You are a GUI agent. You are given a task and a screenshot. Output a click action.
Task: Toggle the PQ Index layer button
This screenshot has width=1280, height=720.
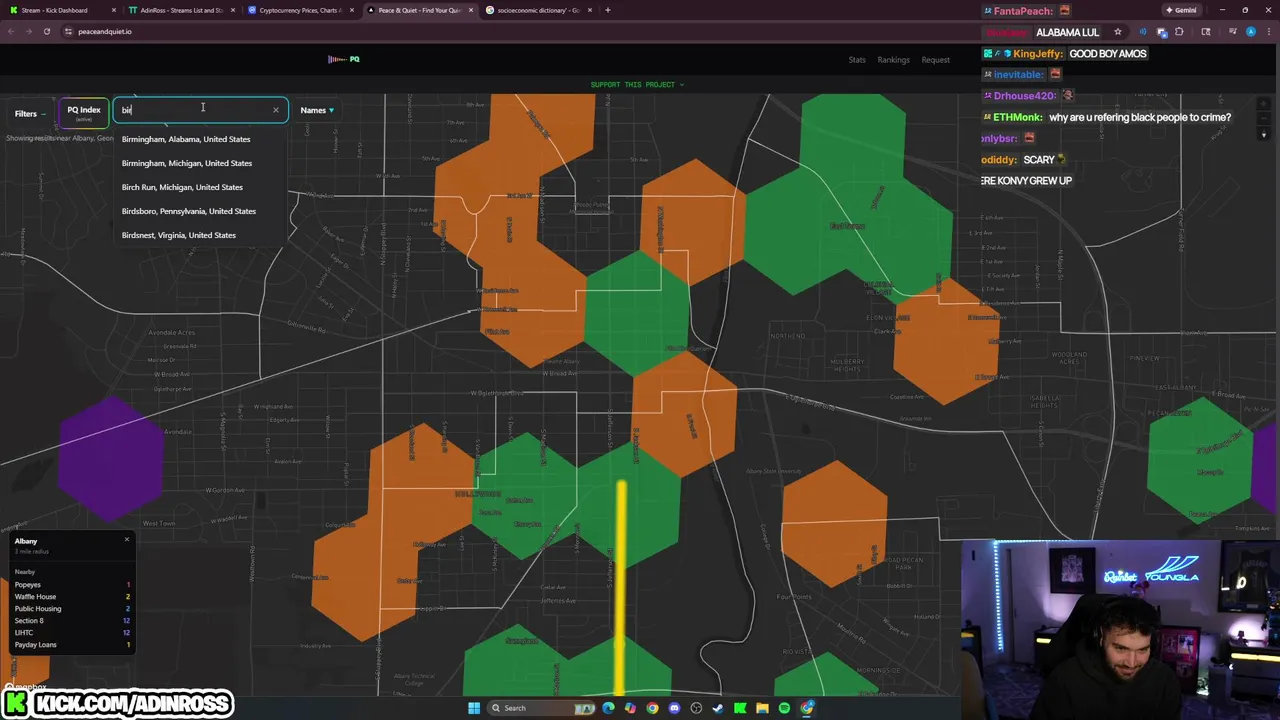84,112
